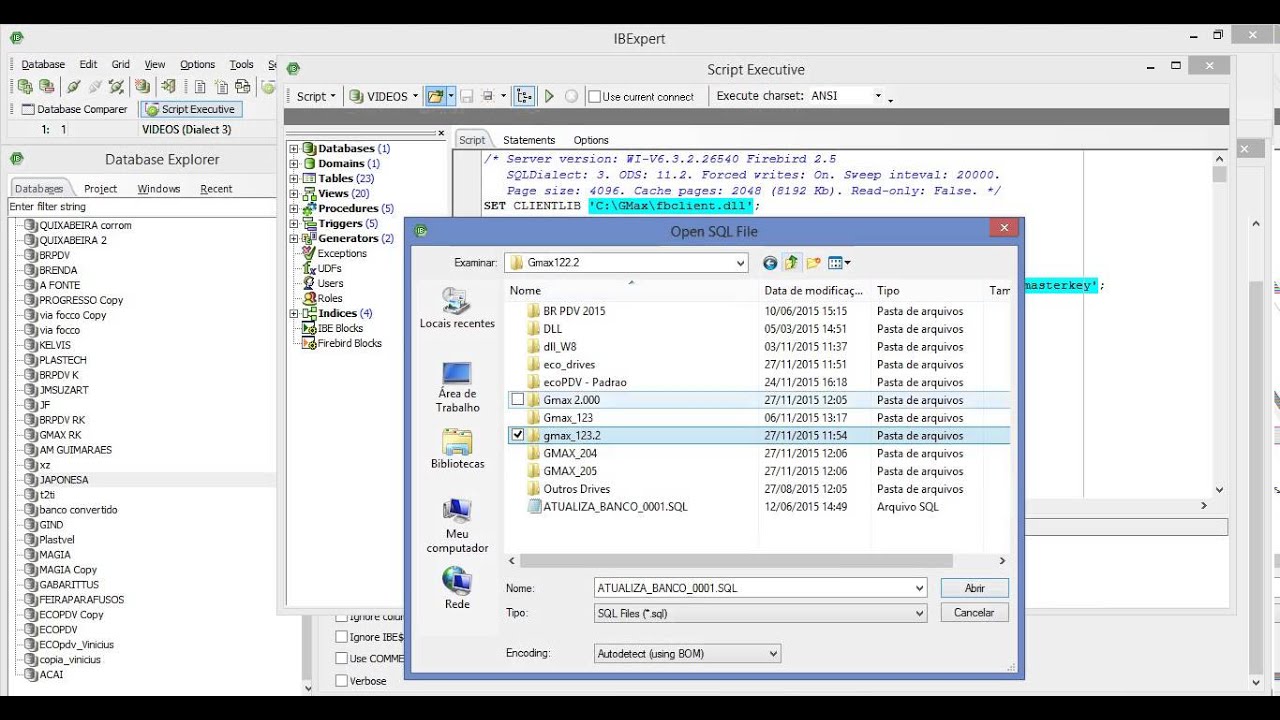Select the GMAX_204 folder
Image resolution: width=1280 pixels, height=720 pixels.
pyautogui.click(x=570, y=453)
